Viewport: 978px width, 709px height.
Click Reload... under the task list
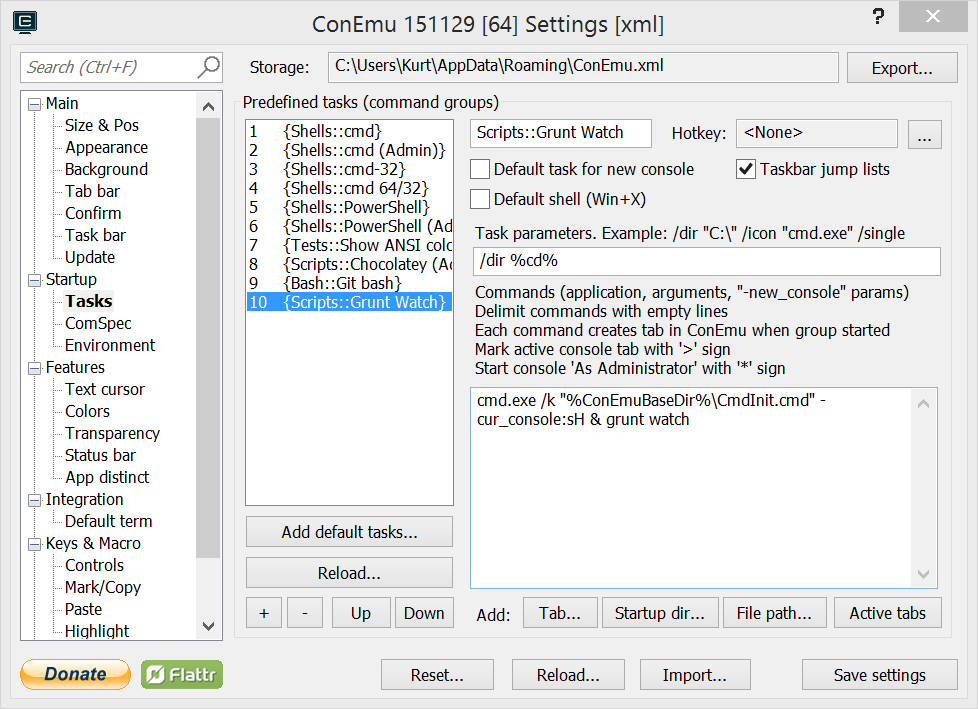click(x=349, y=573)
